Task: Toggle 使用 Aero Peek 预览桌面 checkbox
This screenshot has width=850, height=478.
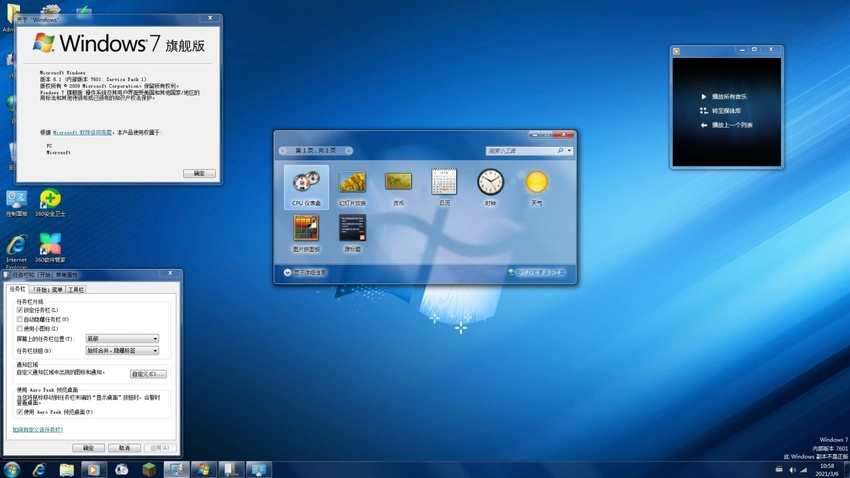Action: coord(20,412)
